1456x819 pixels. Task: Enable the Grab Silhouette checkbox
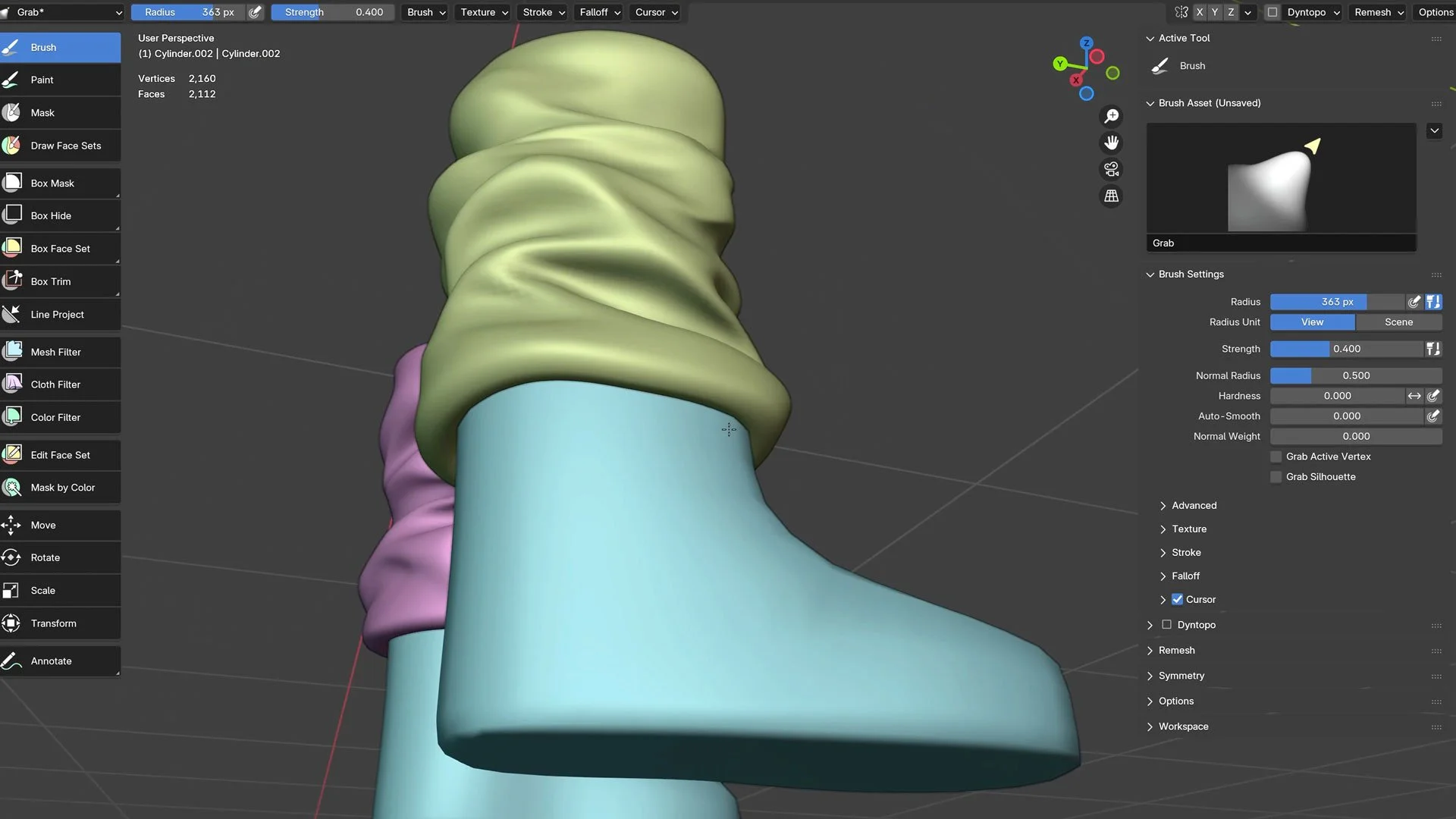pyautogui.click(x=1276, y=477)
